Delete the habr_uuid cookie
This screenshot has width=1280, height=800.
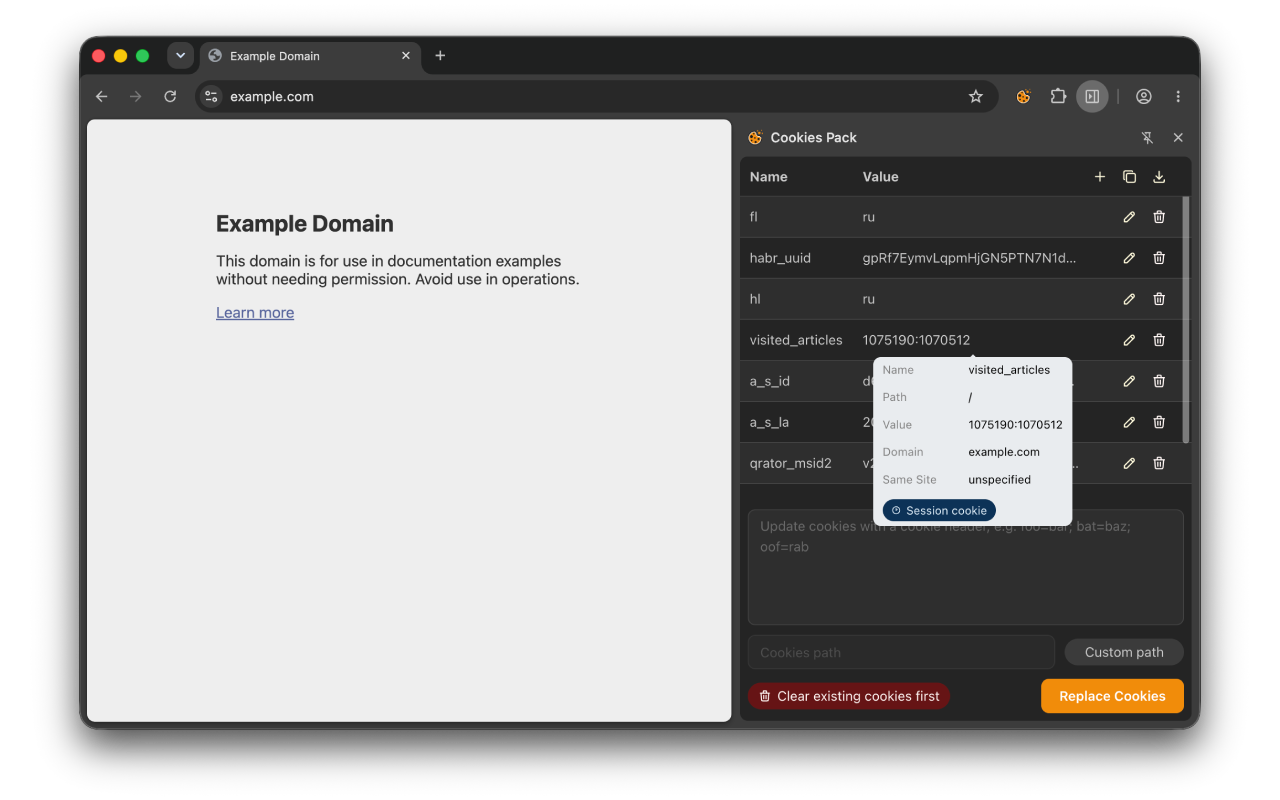(1159, 258)
